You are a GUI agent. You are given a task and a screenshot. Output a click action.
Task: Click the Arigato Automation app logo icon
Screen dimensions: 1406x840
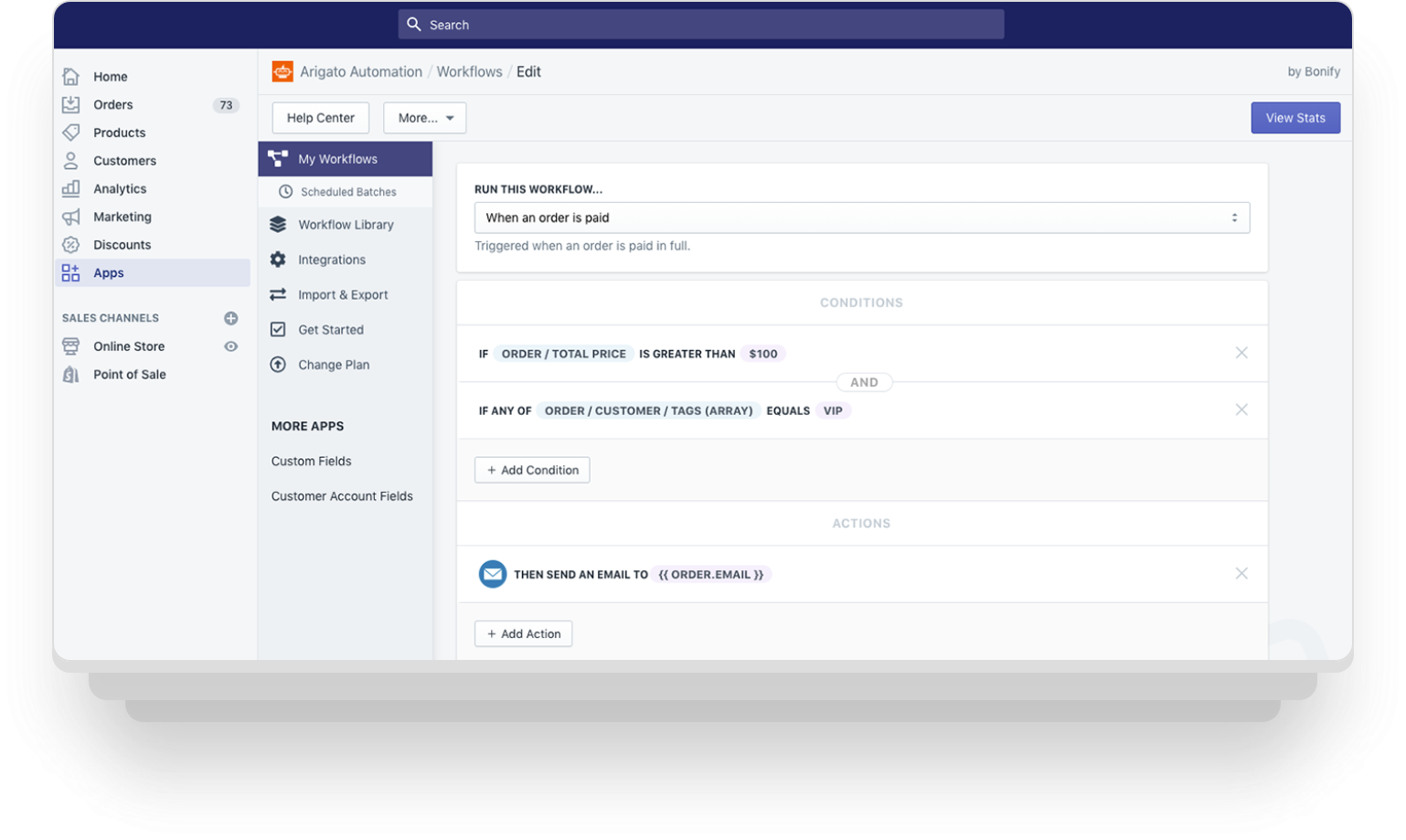pyautogui.click(x=282, y=71)
